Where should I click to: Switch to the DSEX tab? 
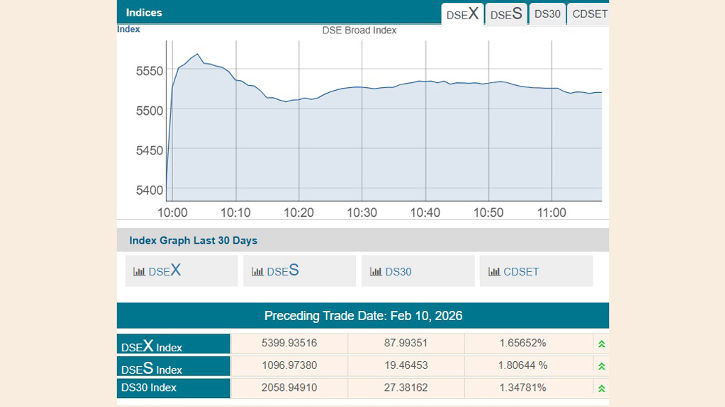pyautogui.click(x=462, y=14)
